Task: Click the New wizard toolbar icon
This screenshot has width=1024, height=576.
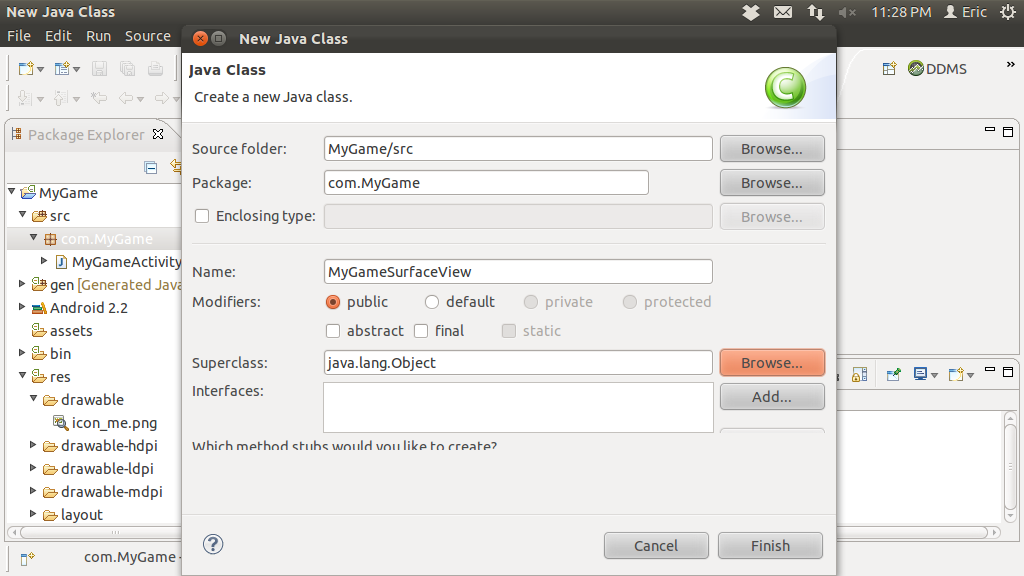Action: tap(27, 69)
